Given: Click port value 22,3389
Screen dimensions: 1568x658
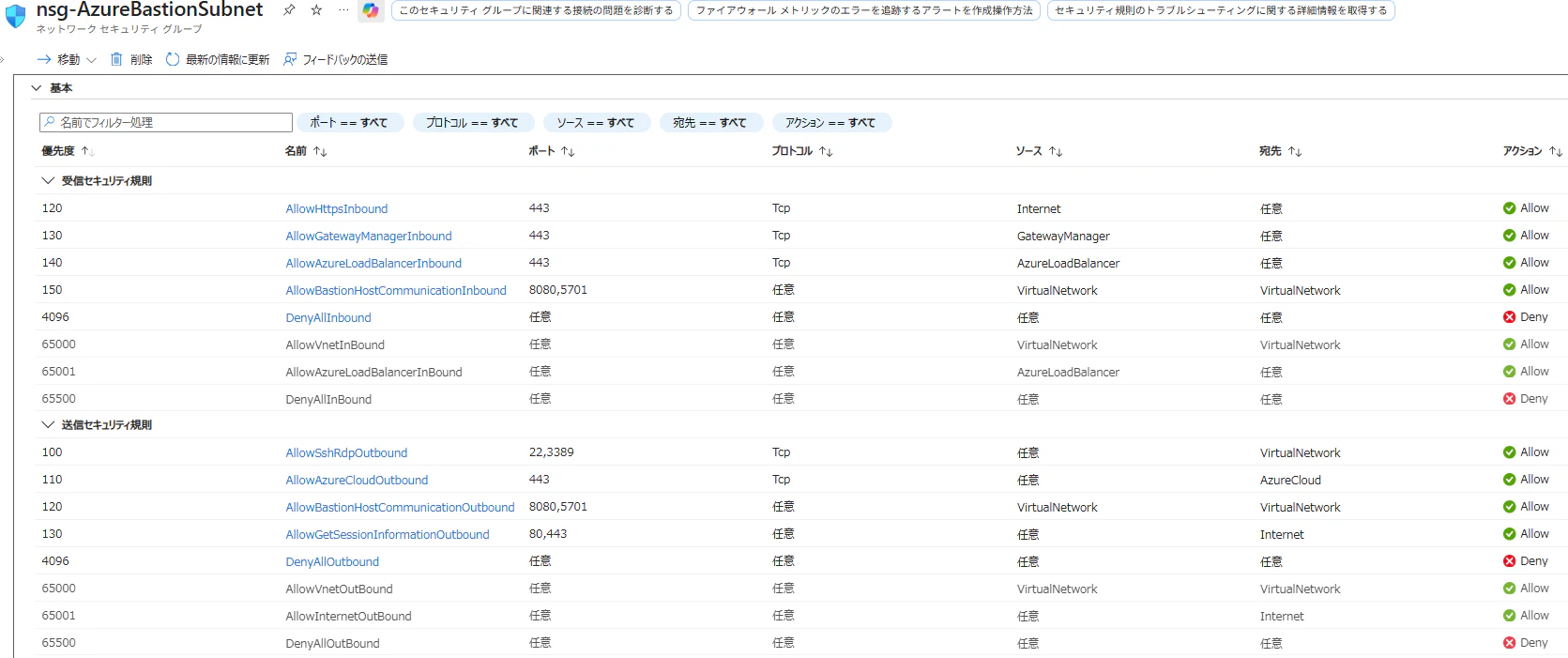Looking at the screenshot, I should (x=551, y=452).
